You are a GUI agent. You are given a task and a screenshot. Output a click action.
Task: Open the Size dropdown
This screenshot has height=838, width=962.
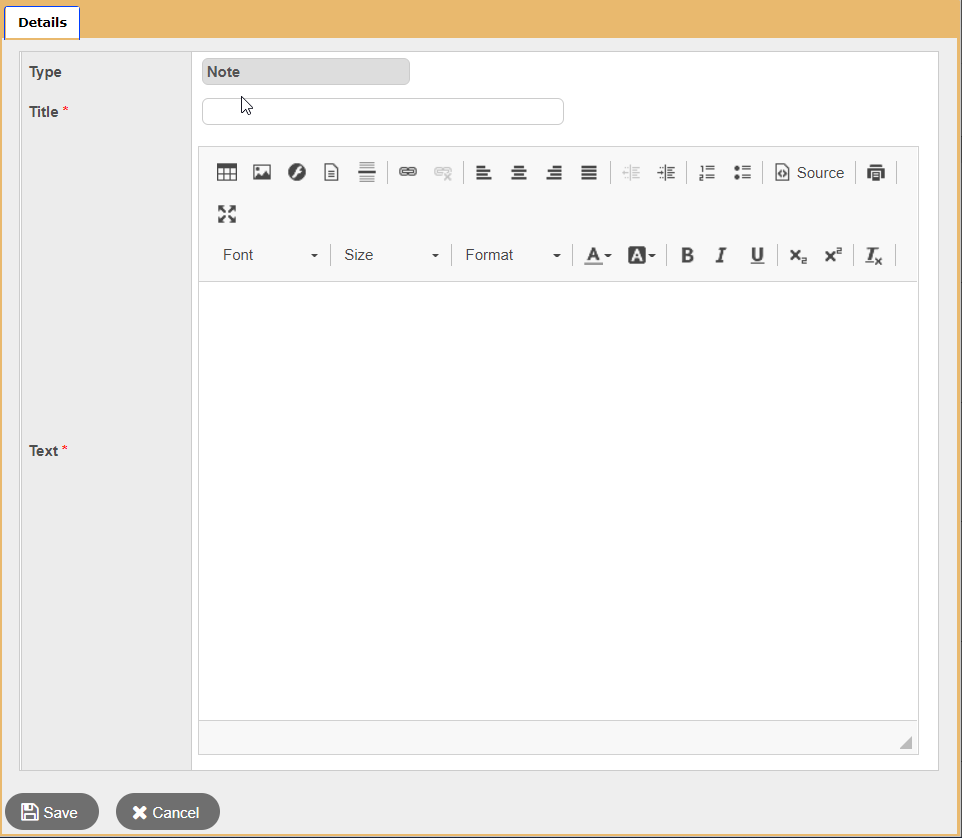tap(390, 255)
